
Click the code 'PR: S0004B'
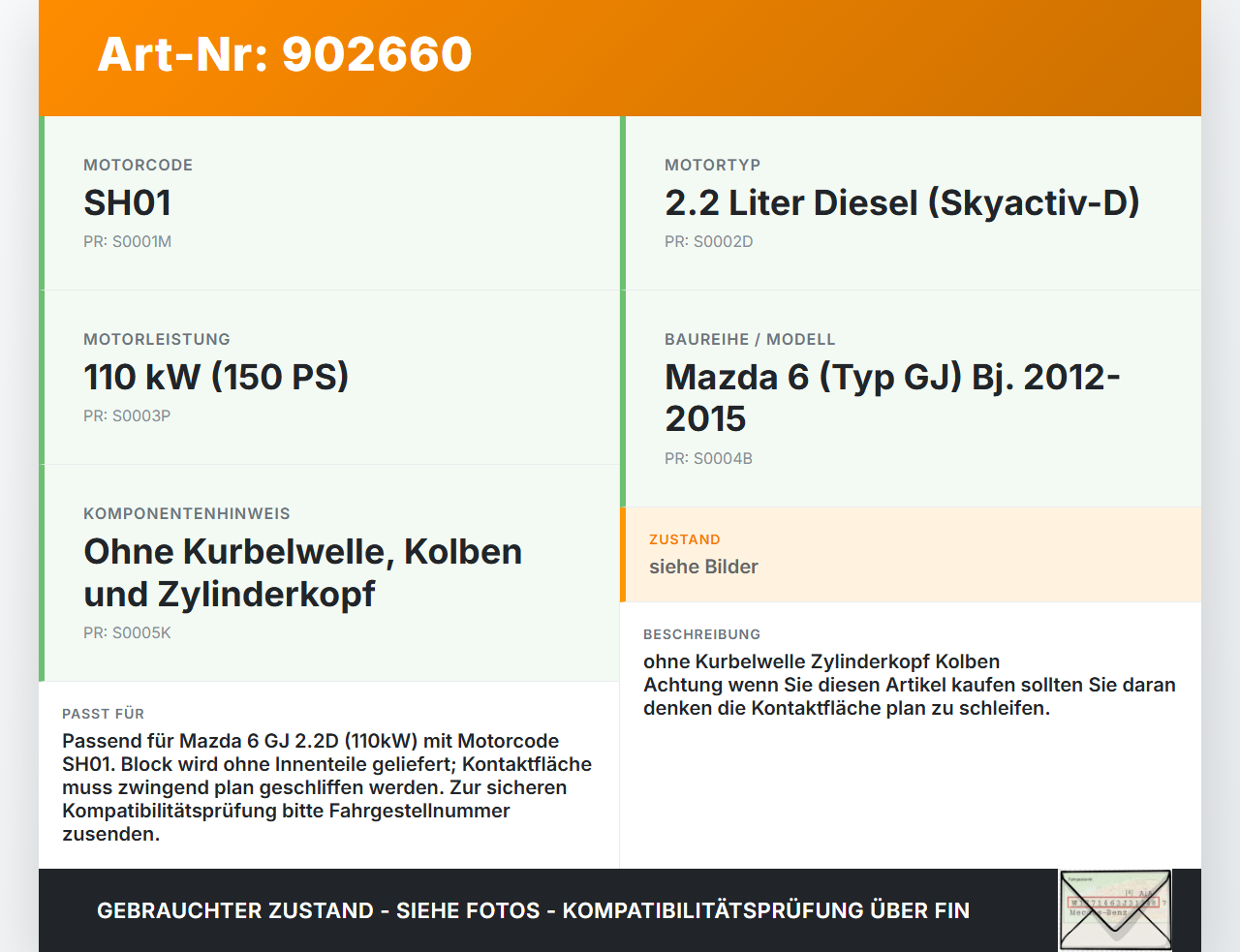709,458
